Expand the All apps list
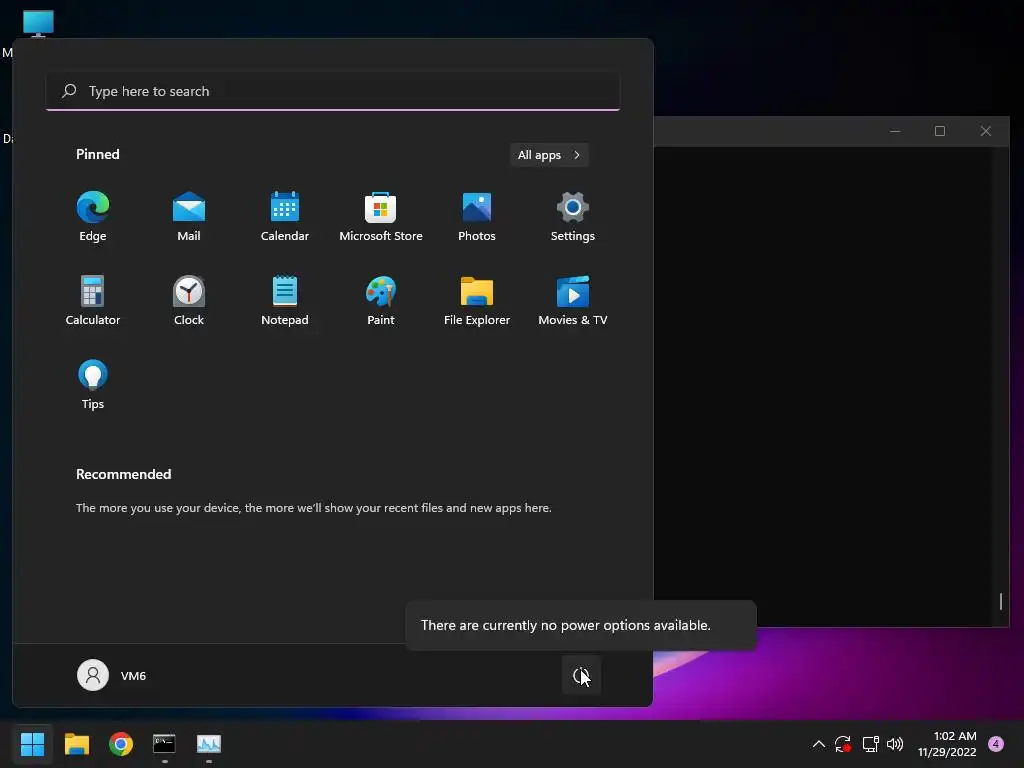The image size is (1024, 768). (x=549, y=155)
